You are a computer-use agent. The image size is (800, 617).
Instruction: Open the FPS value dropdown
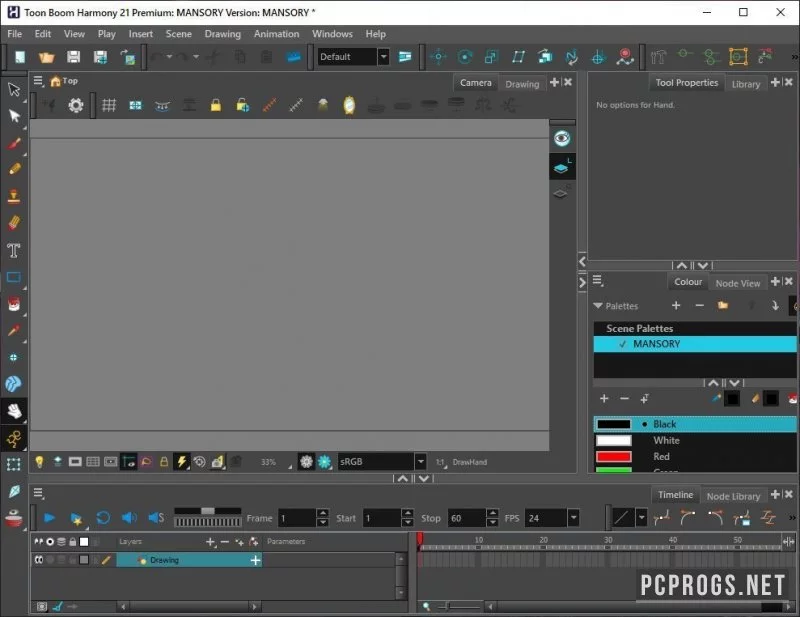point(573,518)
